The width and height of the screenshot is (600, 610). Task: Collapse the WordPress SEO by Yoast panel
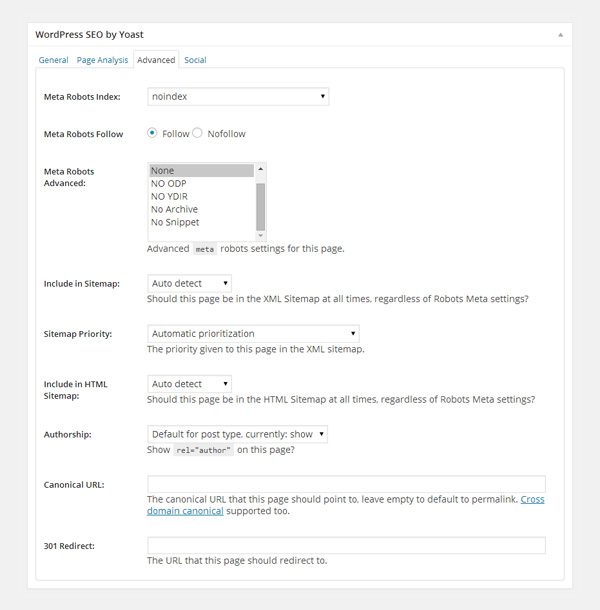pos(560,35)
